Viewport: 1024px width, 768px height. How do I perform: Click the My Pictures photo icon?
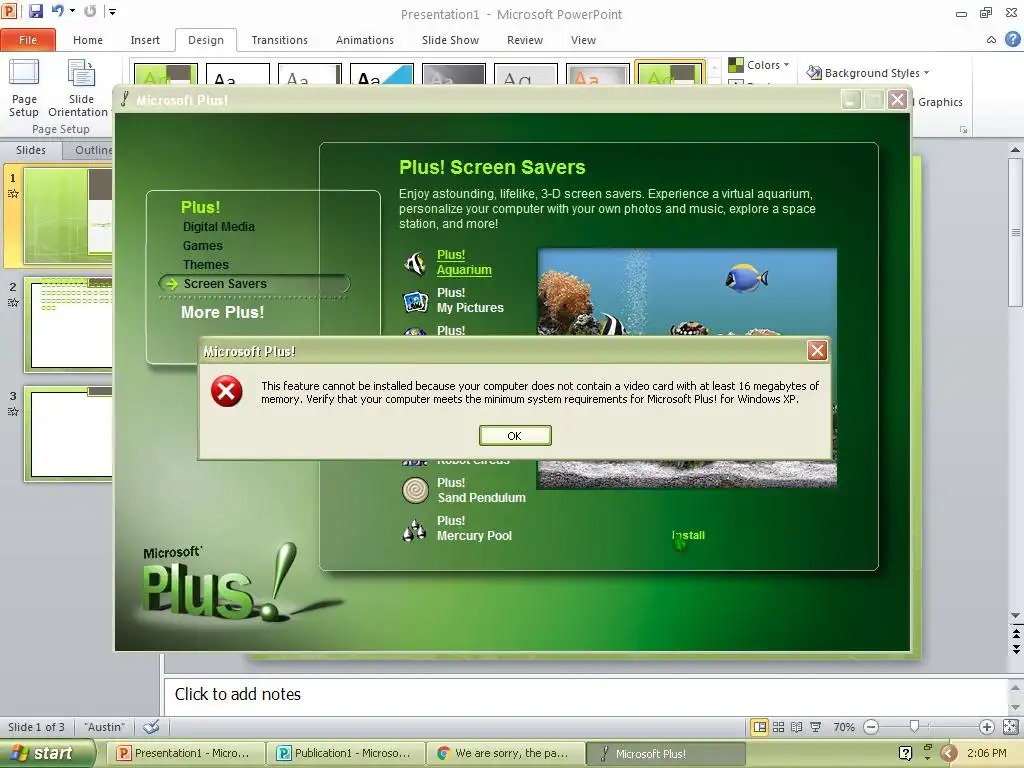[x=415, y=301]
